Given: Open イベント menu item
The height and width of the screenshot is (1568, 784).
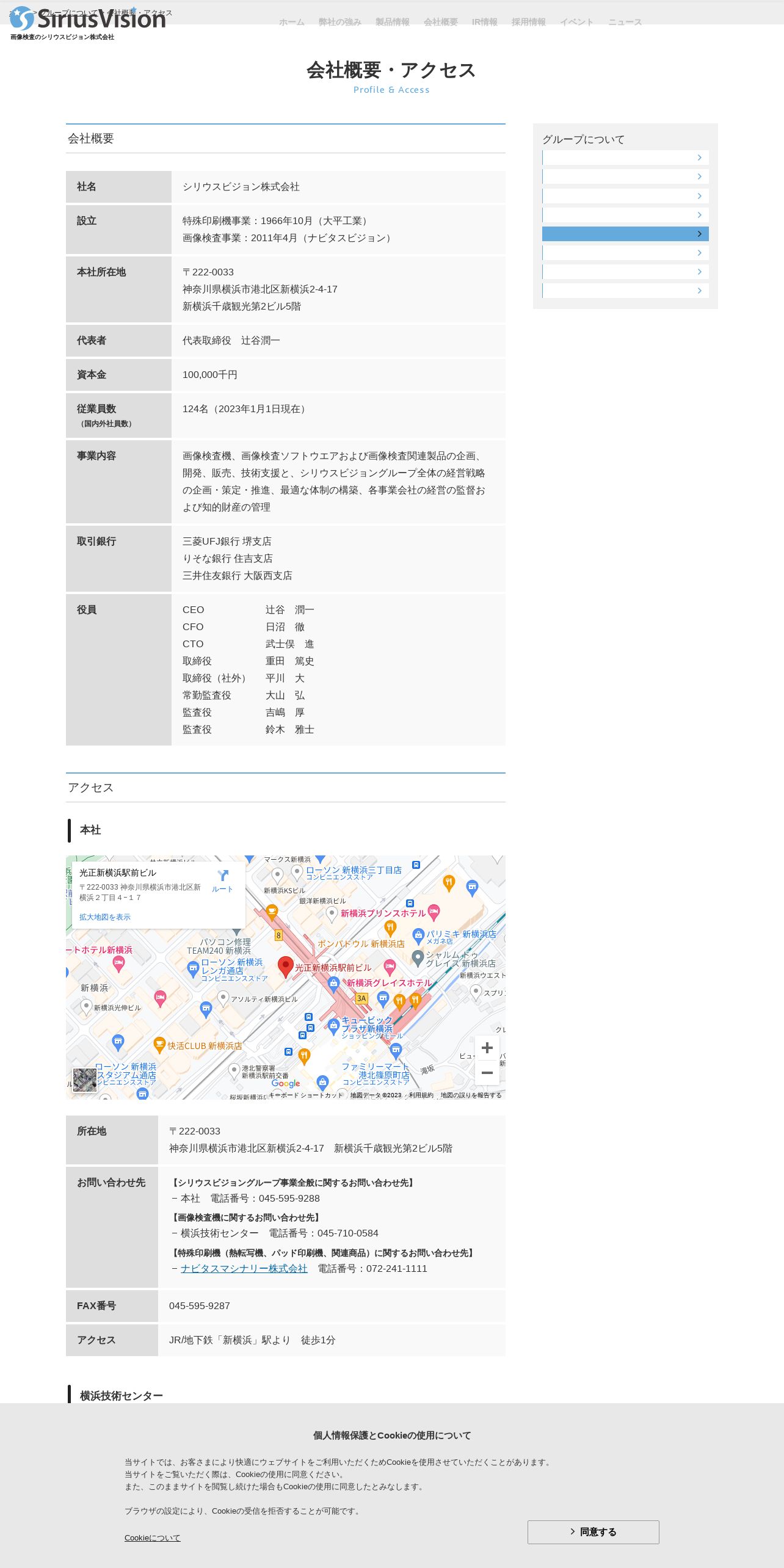Looking at the screenshot, I should tap(577, 22).
